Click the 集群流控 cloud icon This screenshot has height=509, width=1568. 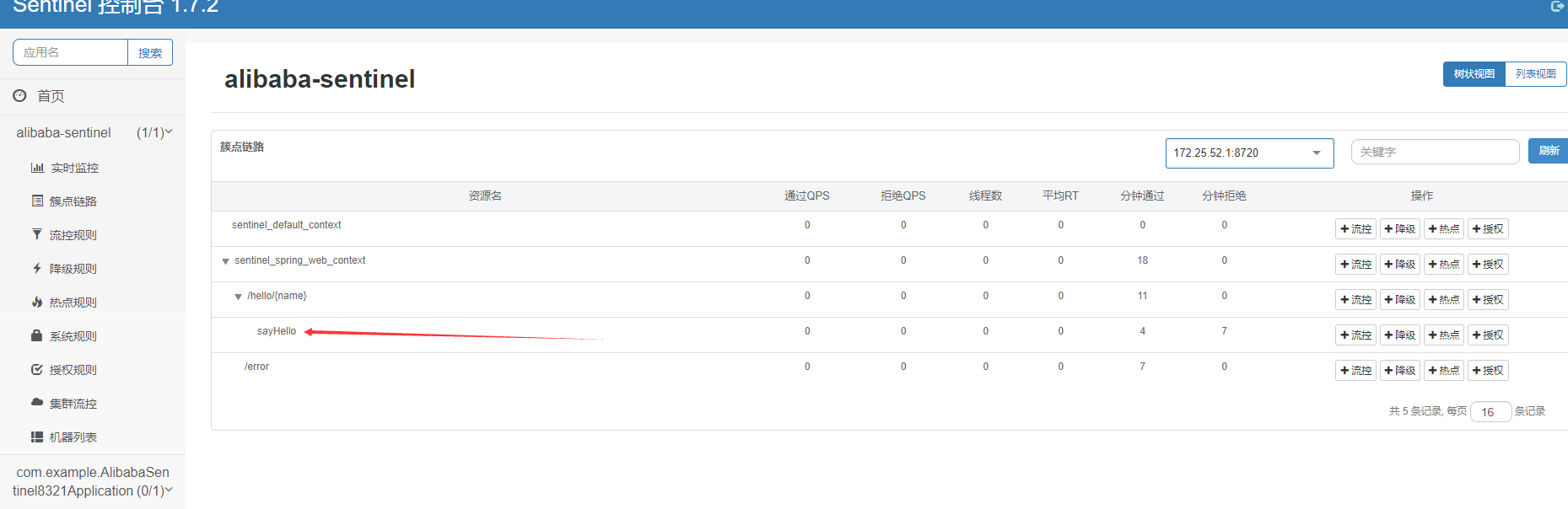click(x=37, y=403)
